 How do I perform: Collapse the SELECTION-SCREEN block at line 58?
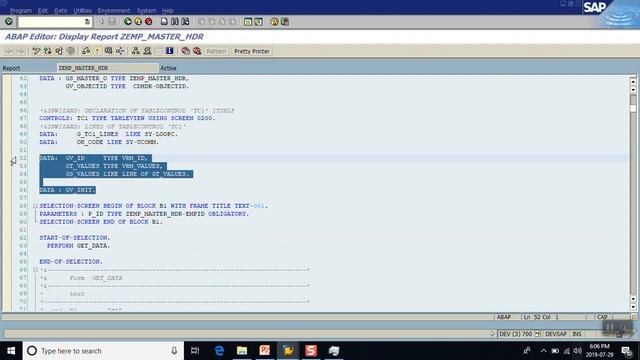tap(35, 206)
